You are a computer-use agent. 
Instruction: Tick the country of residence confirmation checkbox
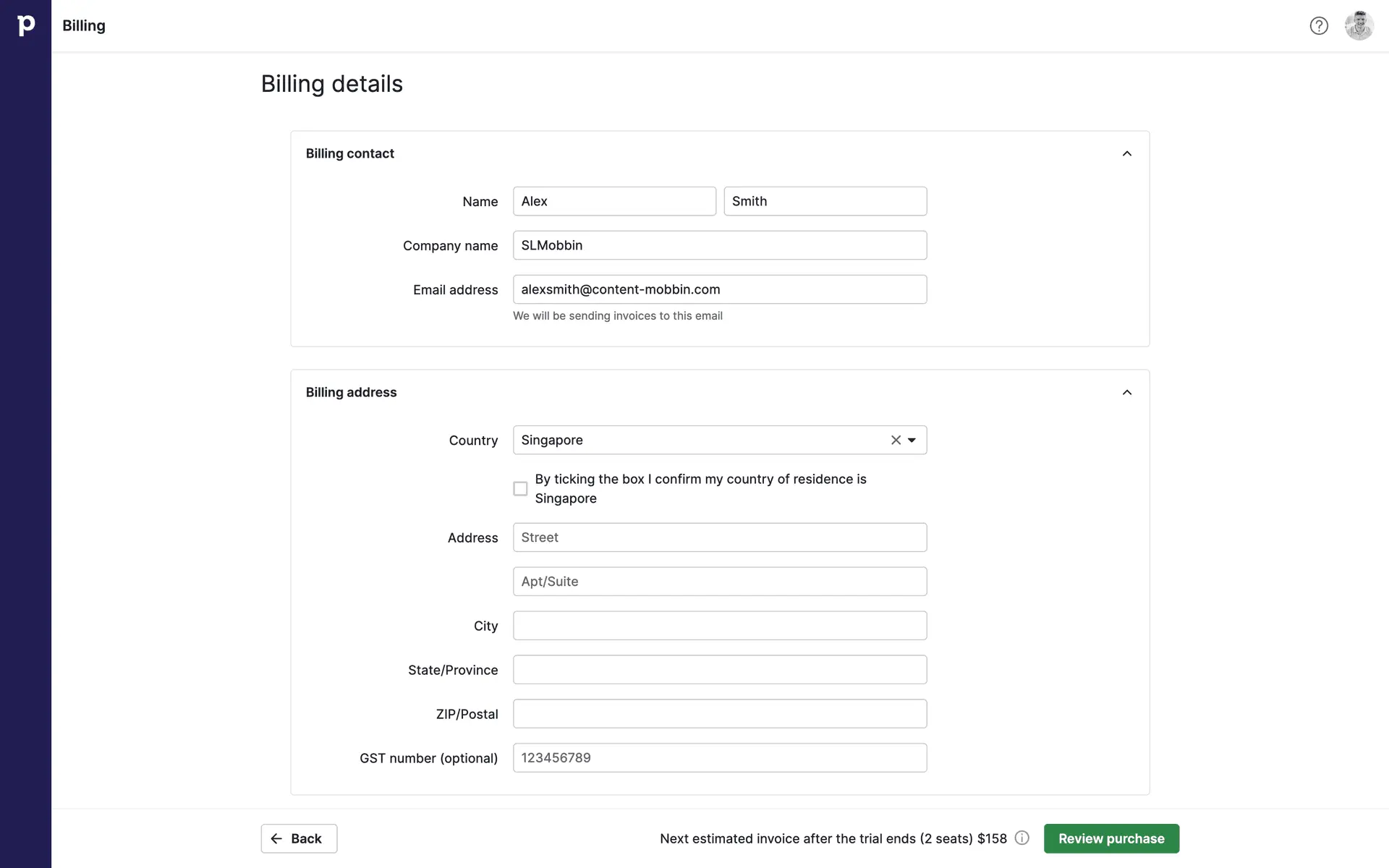(x=520, y=489)
